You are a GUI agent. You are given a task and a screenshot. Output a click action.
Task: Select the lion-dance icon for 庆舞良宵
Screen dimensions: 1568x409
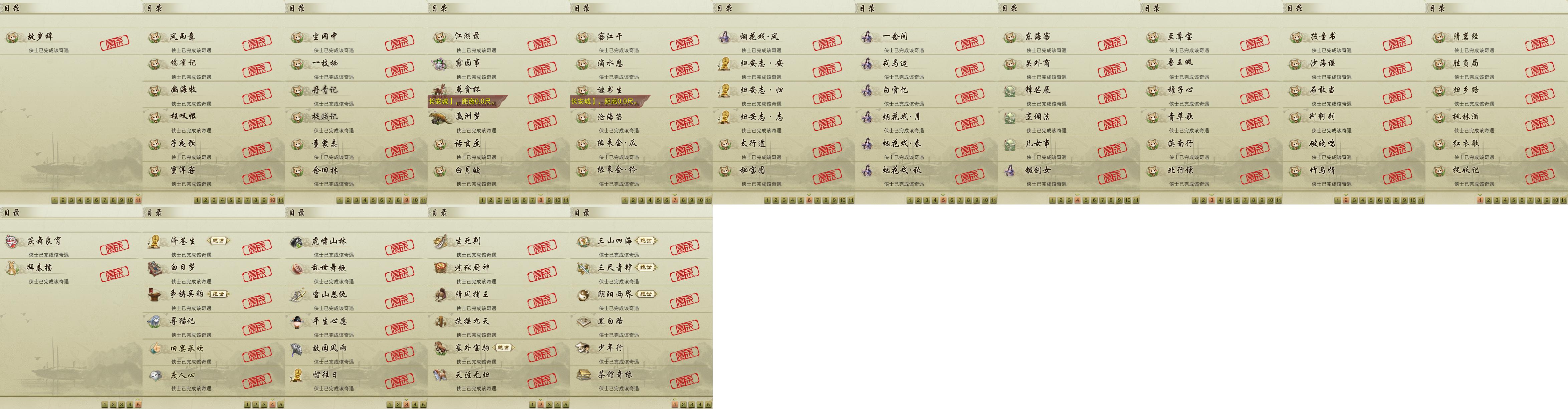(x=12, y=241)
